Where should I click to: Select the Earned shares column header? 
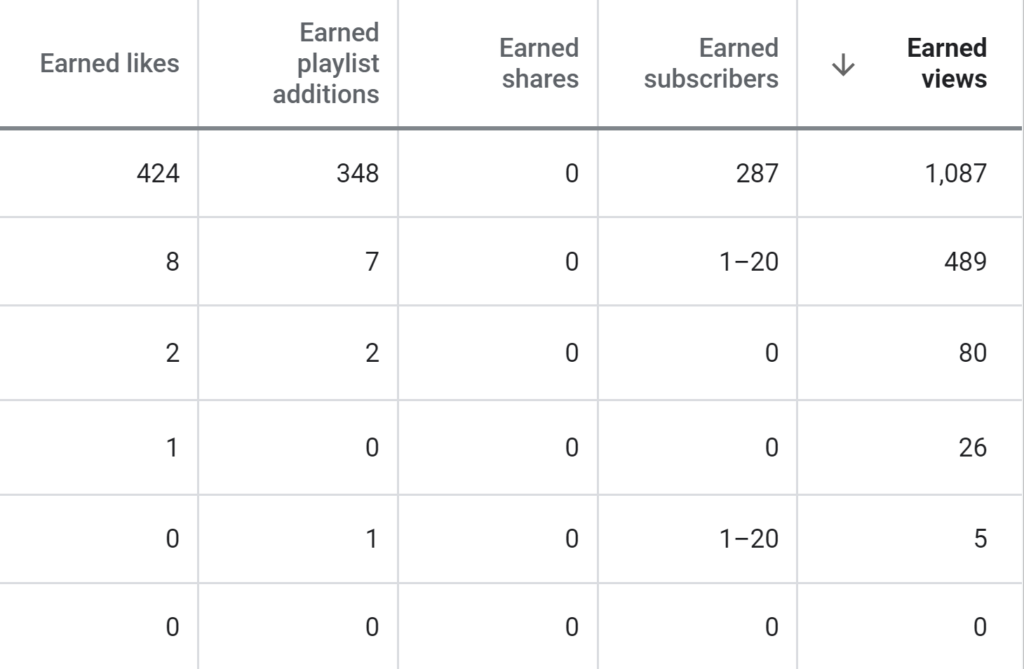(539, 63)
